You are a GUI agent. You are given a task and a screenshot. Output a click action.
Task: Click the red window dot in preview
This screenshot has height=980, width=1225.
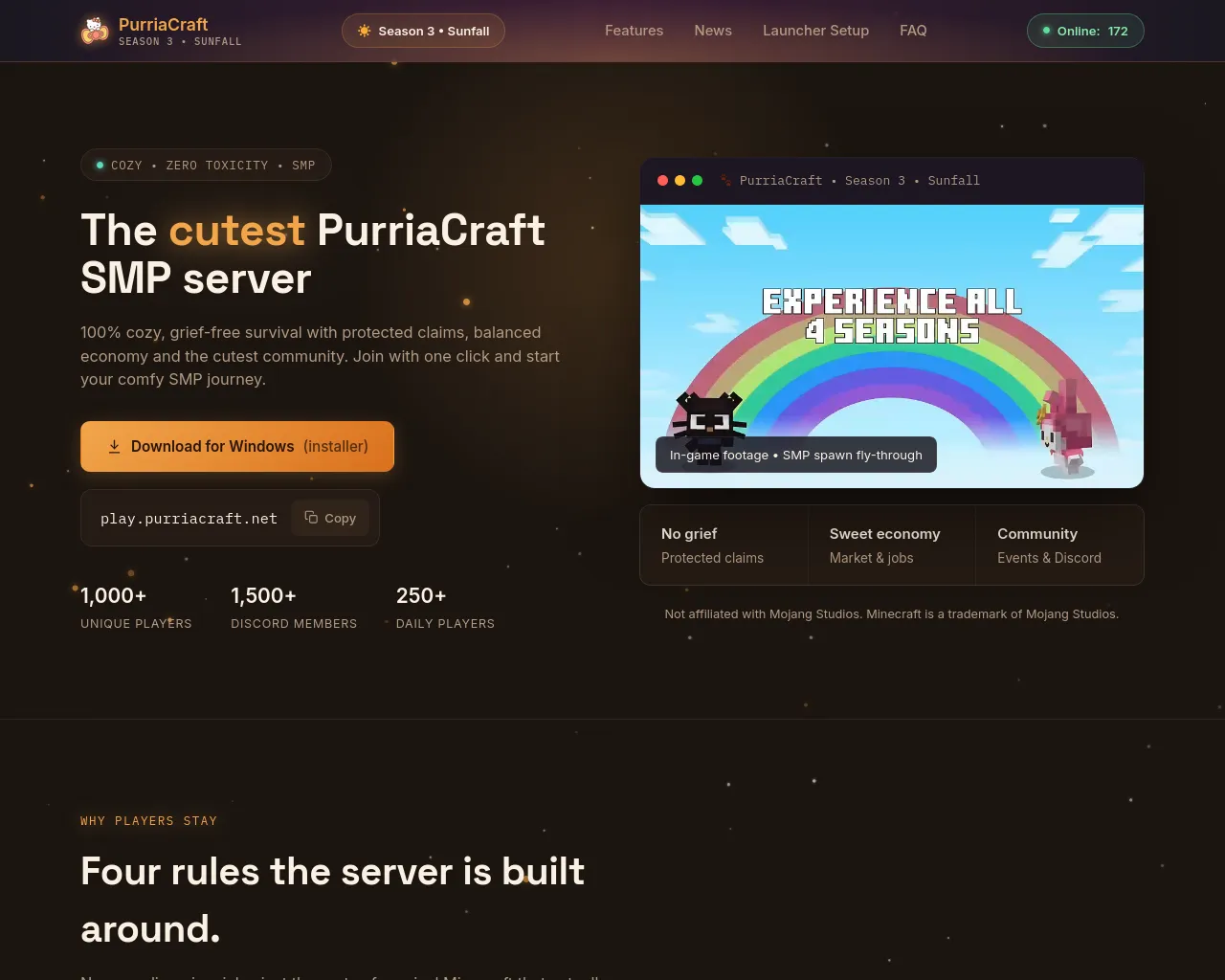(x=662, y=180)
